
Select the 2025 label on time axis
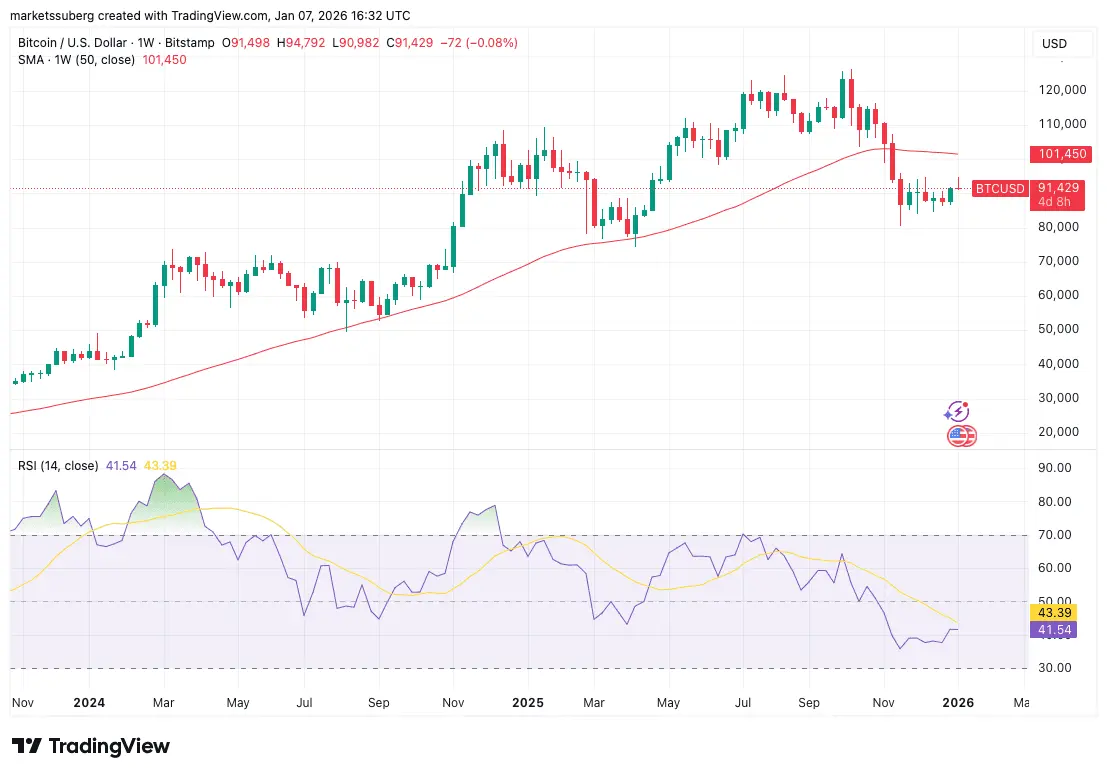pos(526,703)
